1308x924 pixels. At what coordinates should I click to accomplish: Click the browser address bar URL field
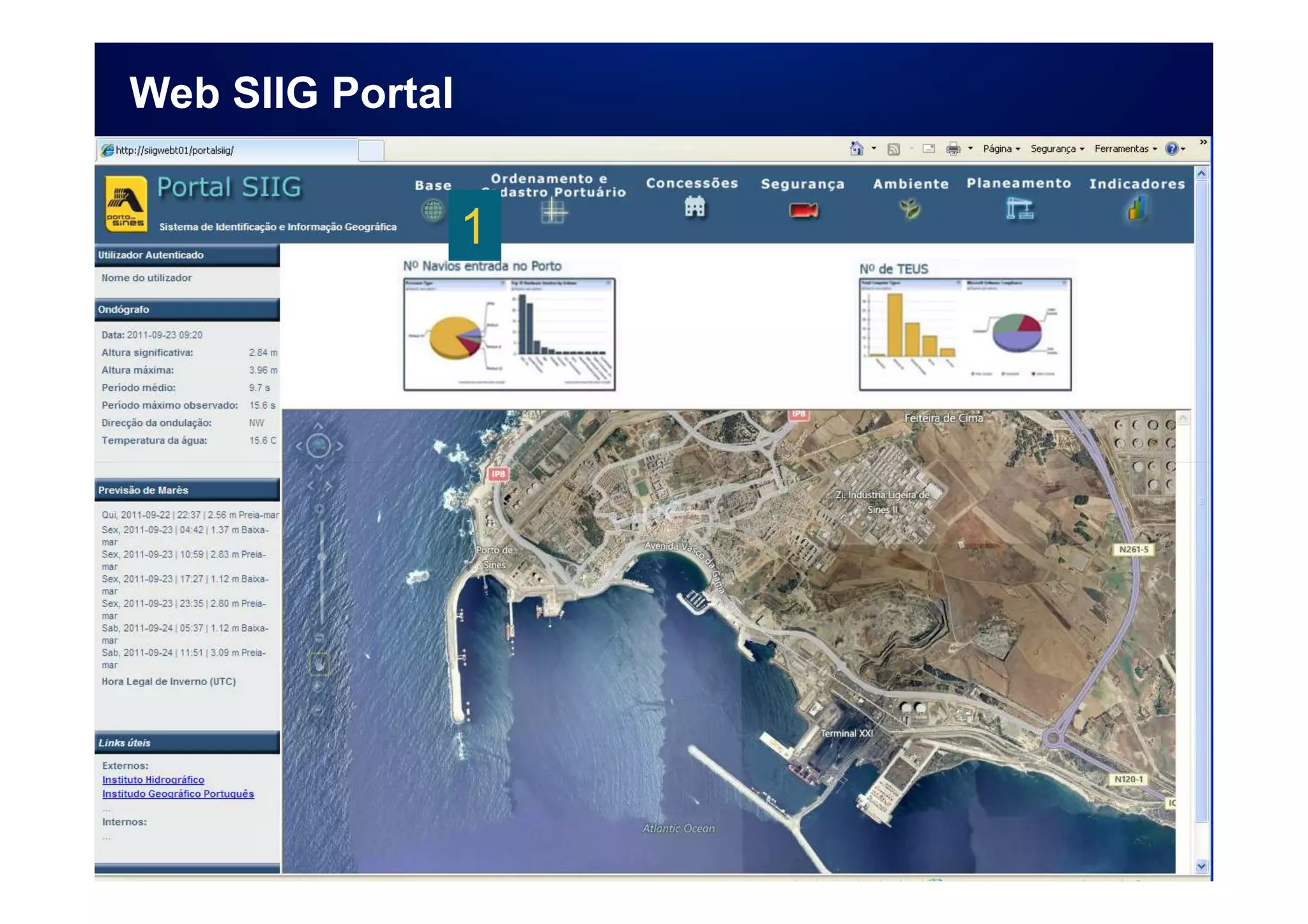point(227,151)
